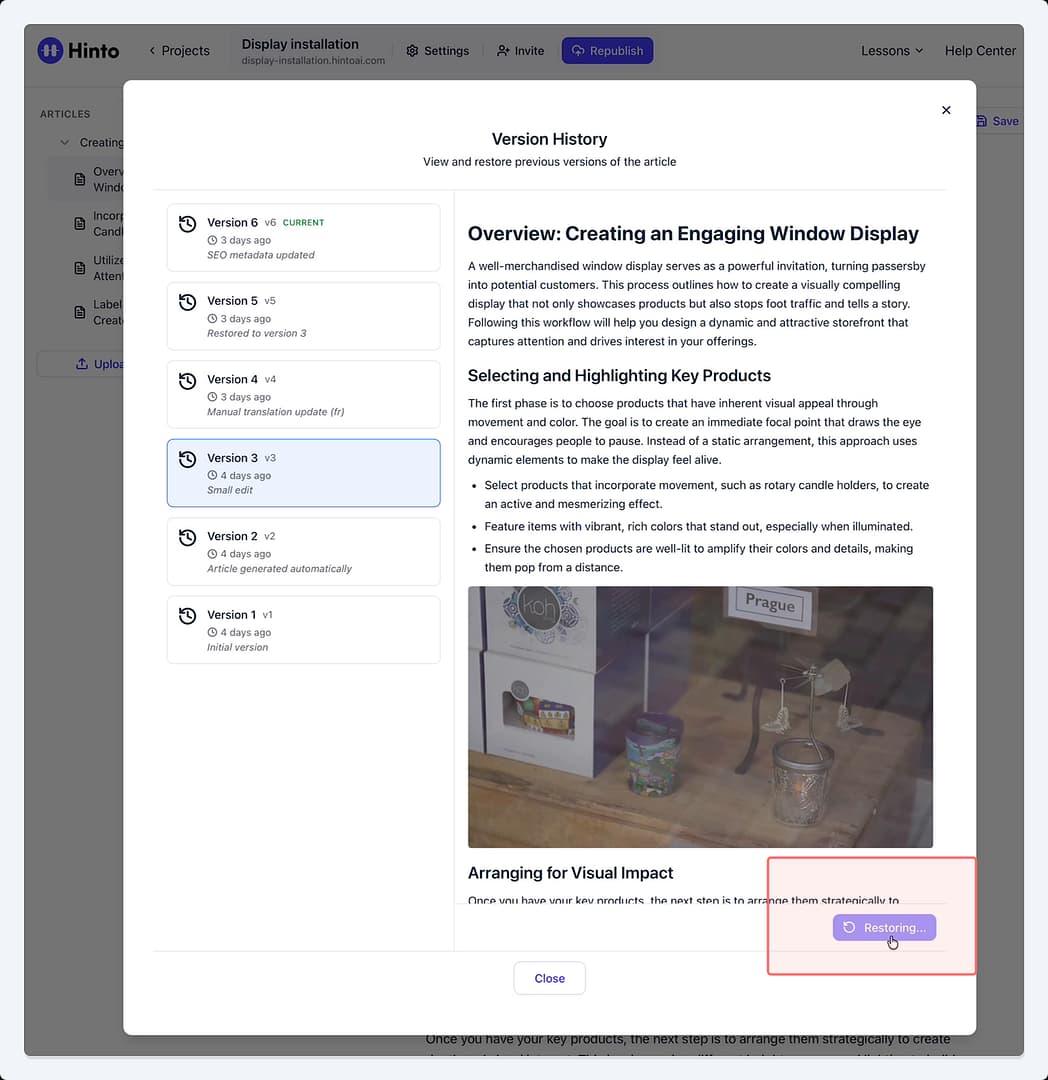Open the Lessons dropdown menu
This screenshot has height=1080, width=1048.
pyautogui.click(x=892, y=51)
